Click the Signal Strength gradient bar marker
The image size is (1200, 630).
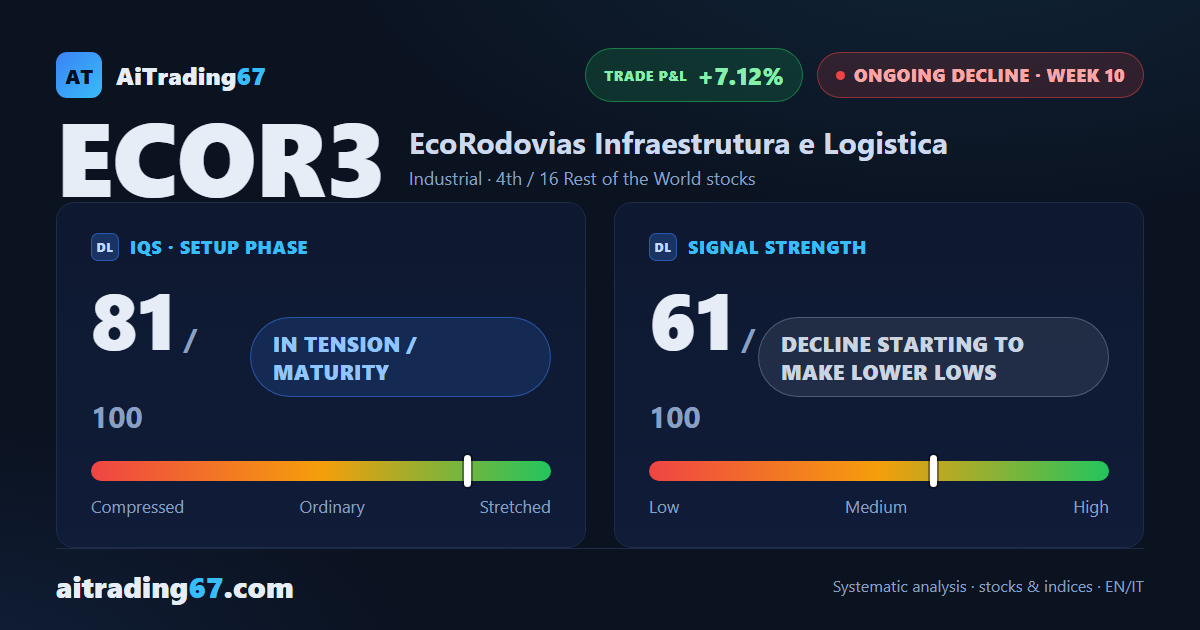coord(933,471)
